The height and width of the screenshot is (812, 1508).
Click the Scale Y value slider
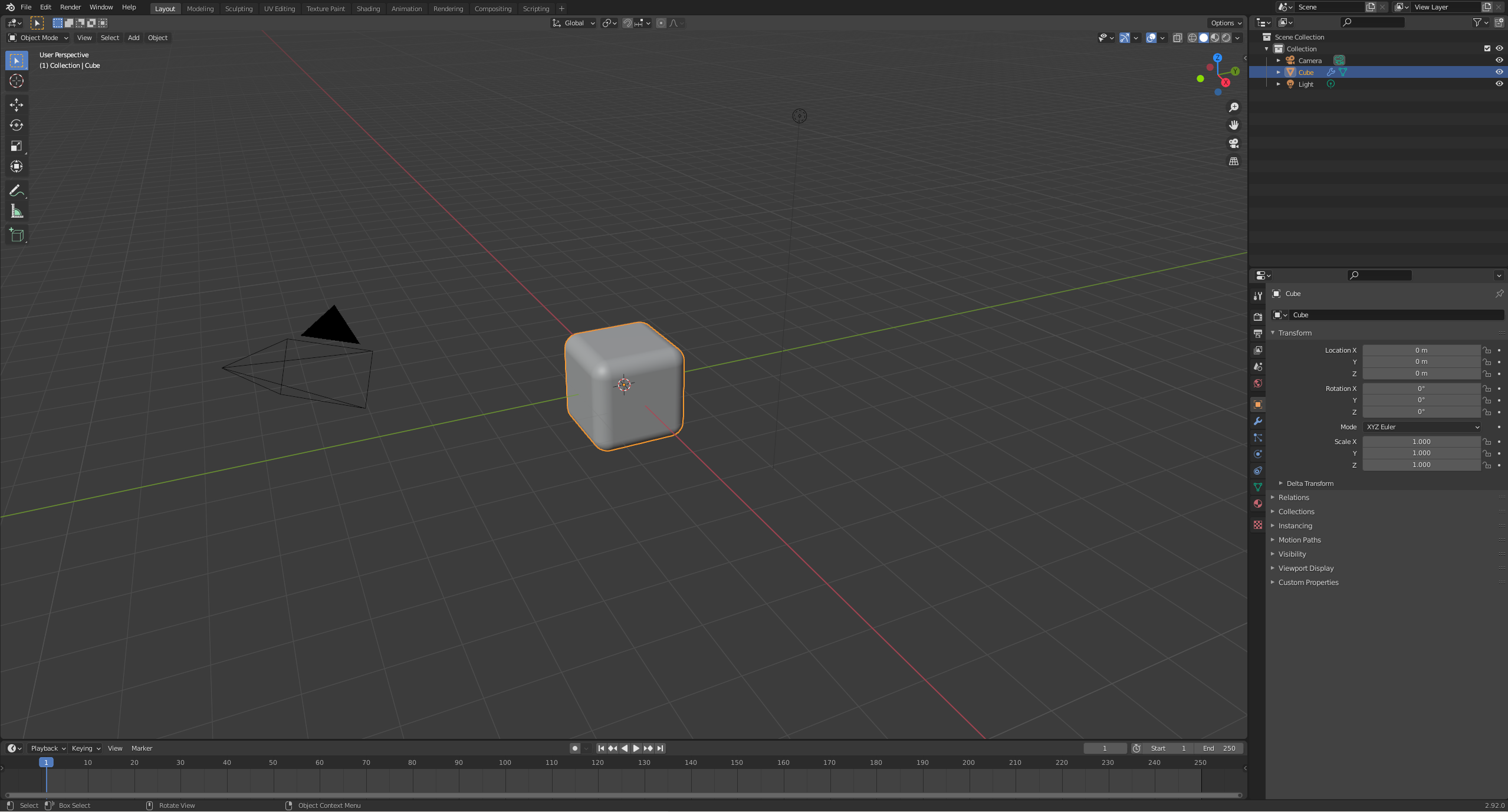[1421, 453]
